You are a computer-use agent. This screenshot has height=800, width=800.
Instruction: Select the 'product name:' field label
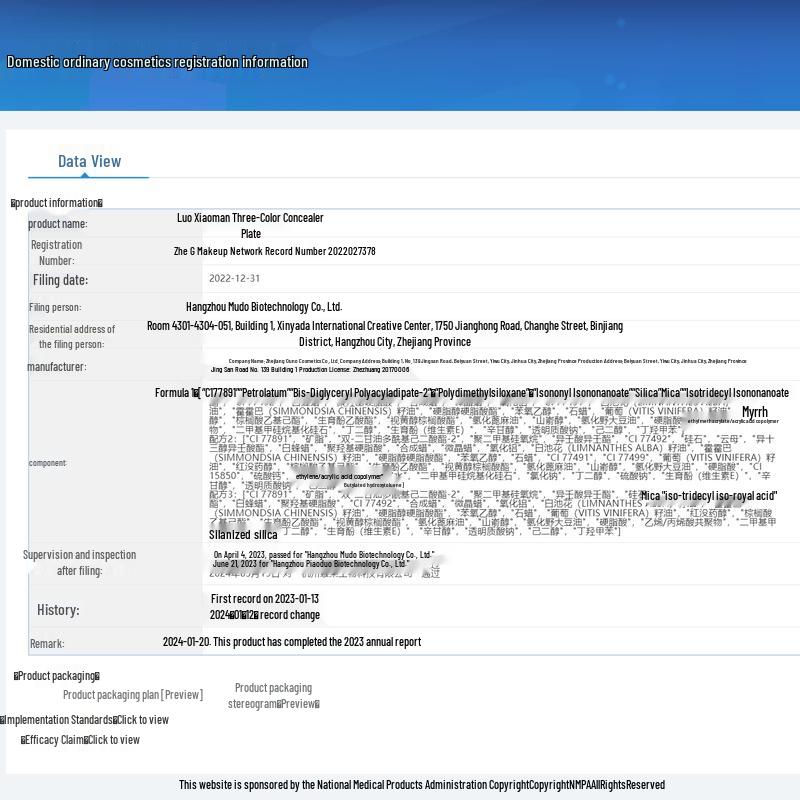pos(58,223)
